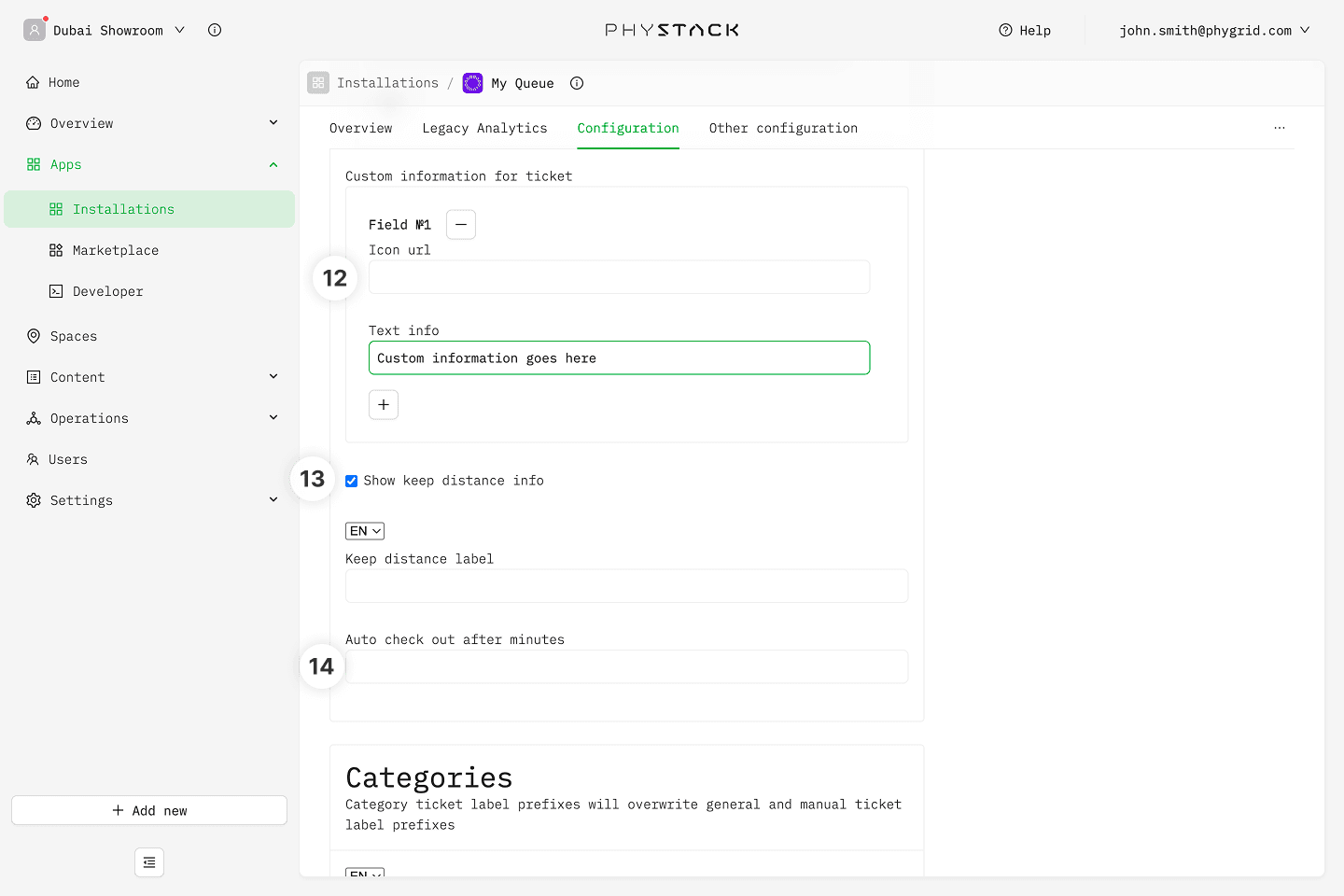The height and width of the screenshot is (896, 1344).
Task: Add a new field with the plus button
Action: tap(384, 405)
